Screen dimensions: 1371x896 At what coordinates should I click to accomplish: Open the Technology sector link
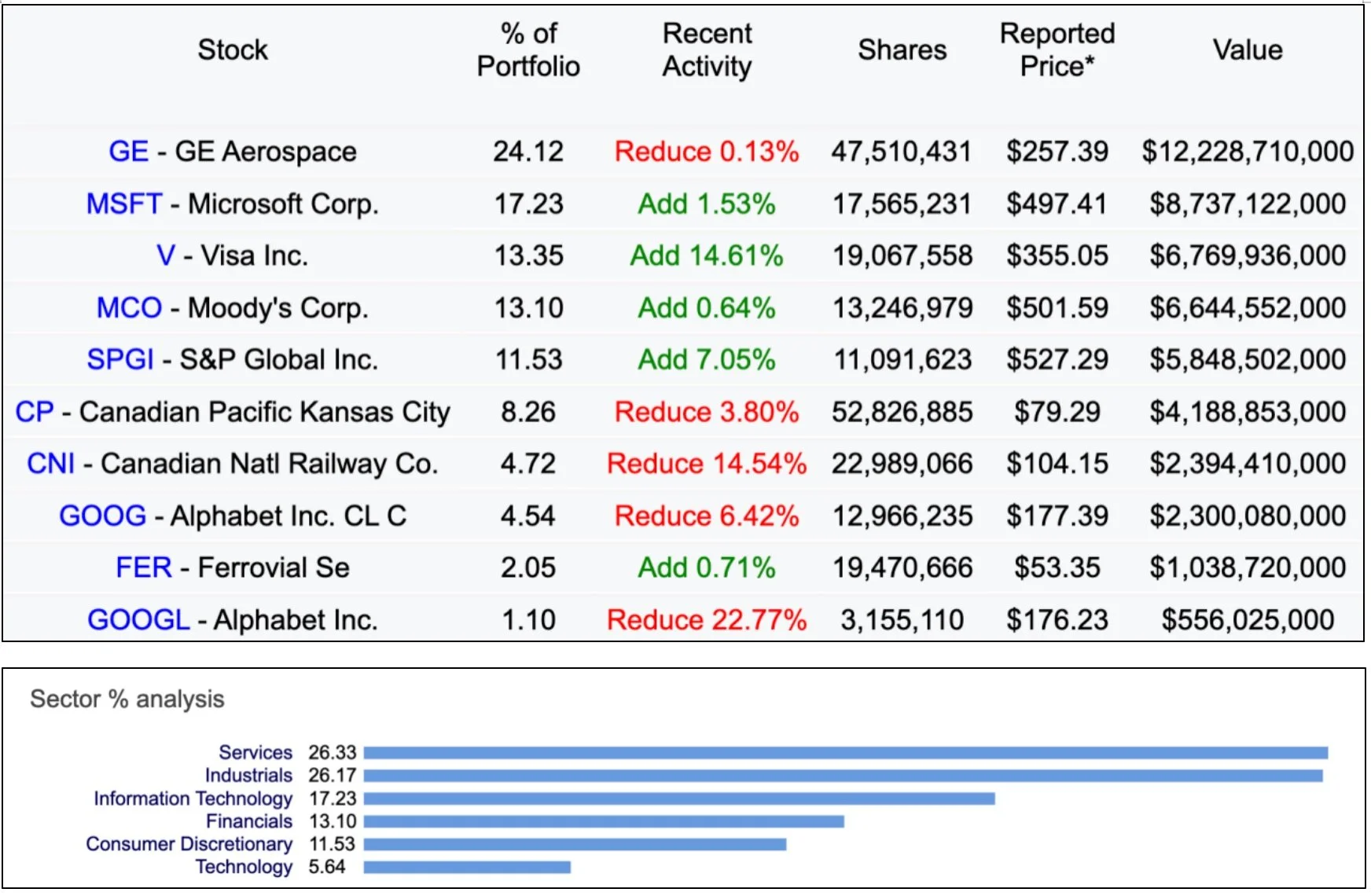[244, 866]
